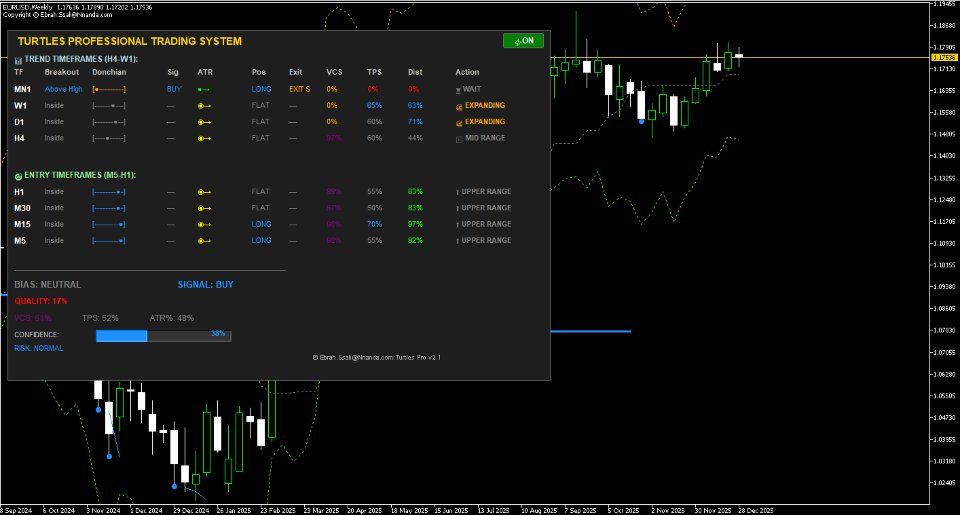960x515 pixels.
Task: Click the orange Donchian gauge for MN1
Action: pyautogui.click(x=109, y=89)
